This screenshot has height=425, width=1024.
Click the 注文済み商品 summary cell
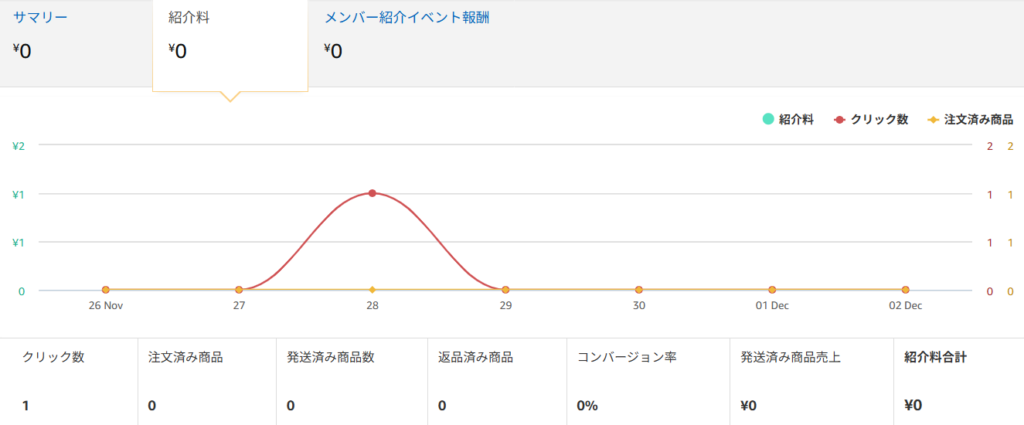coord(206,381)
